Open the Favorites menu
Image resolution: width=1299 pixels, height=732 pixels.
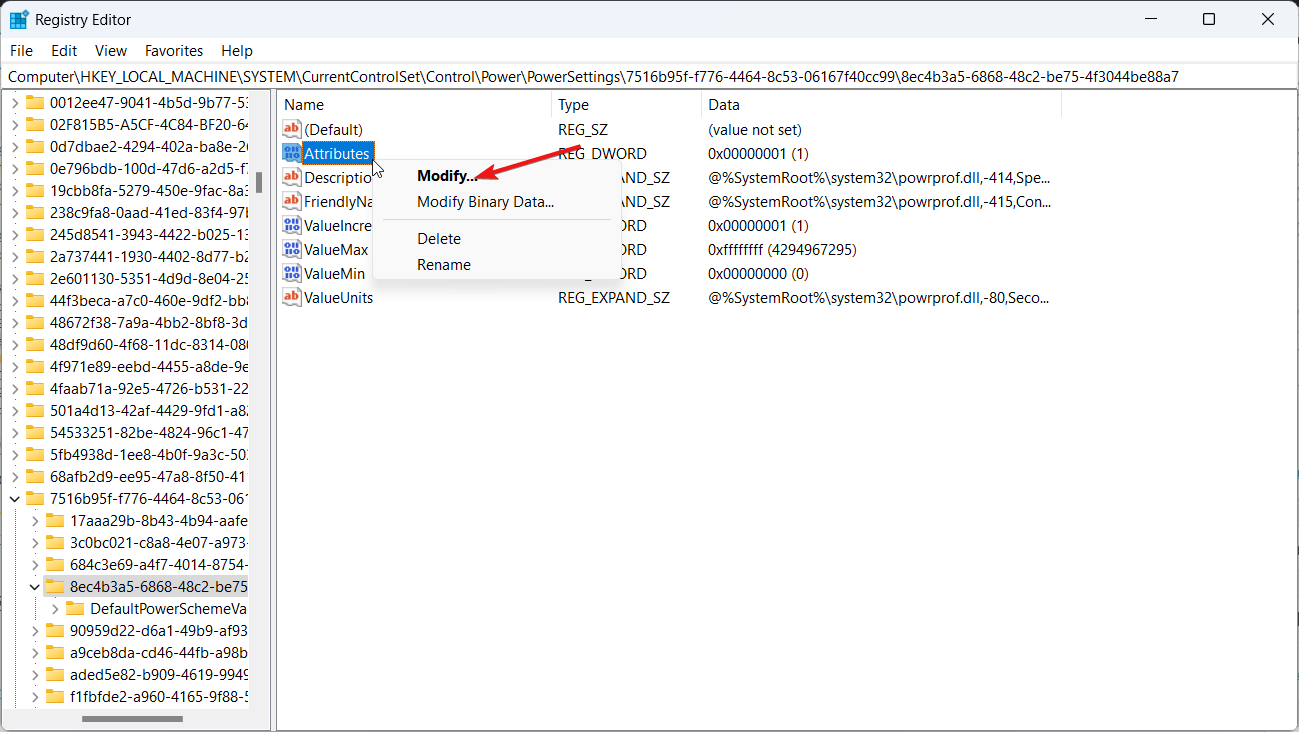click(174, 50)
